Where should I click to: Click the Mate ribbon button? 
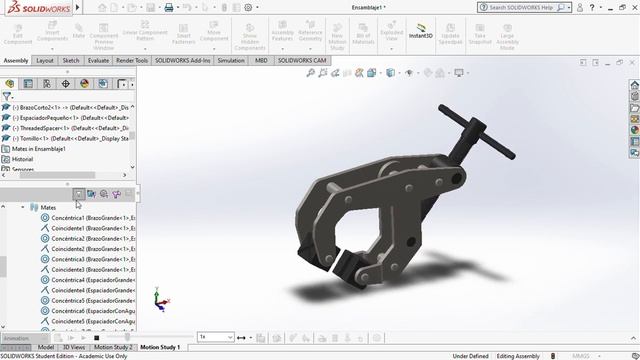pyautogui.click(x=79, y=32)
